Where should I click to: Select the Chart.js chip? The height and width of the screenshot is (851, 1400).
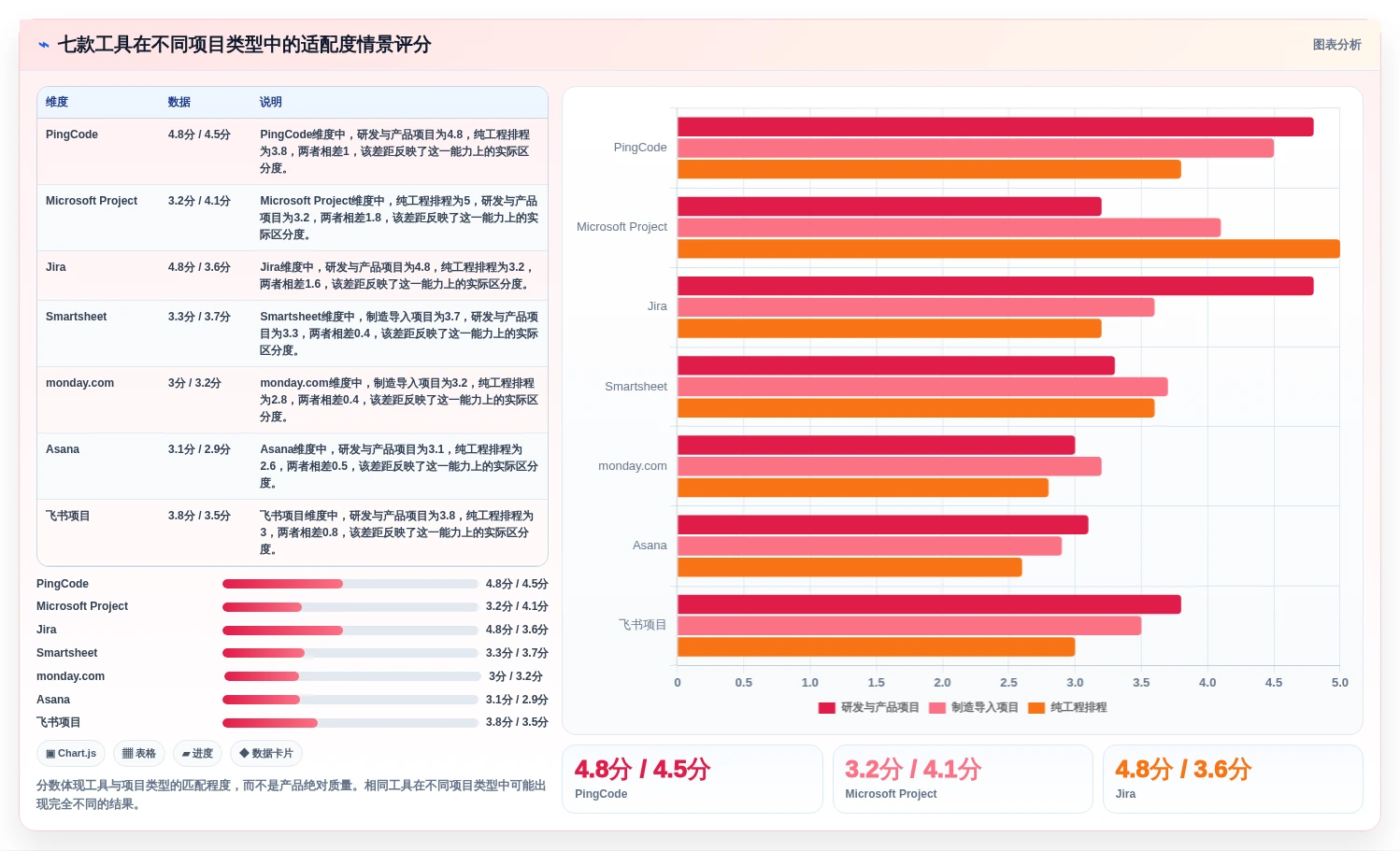click(x=71, y=754)
